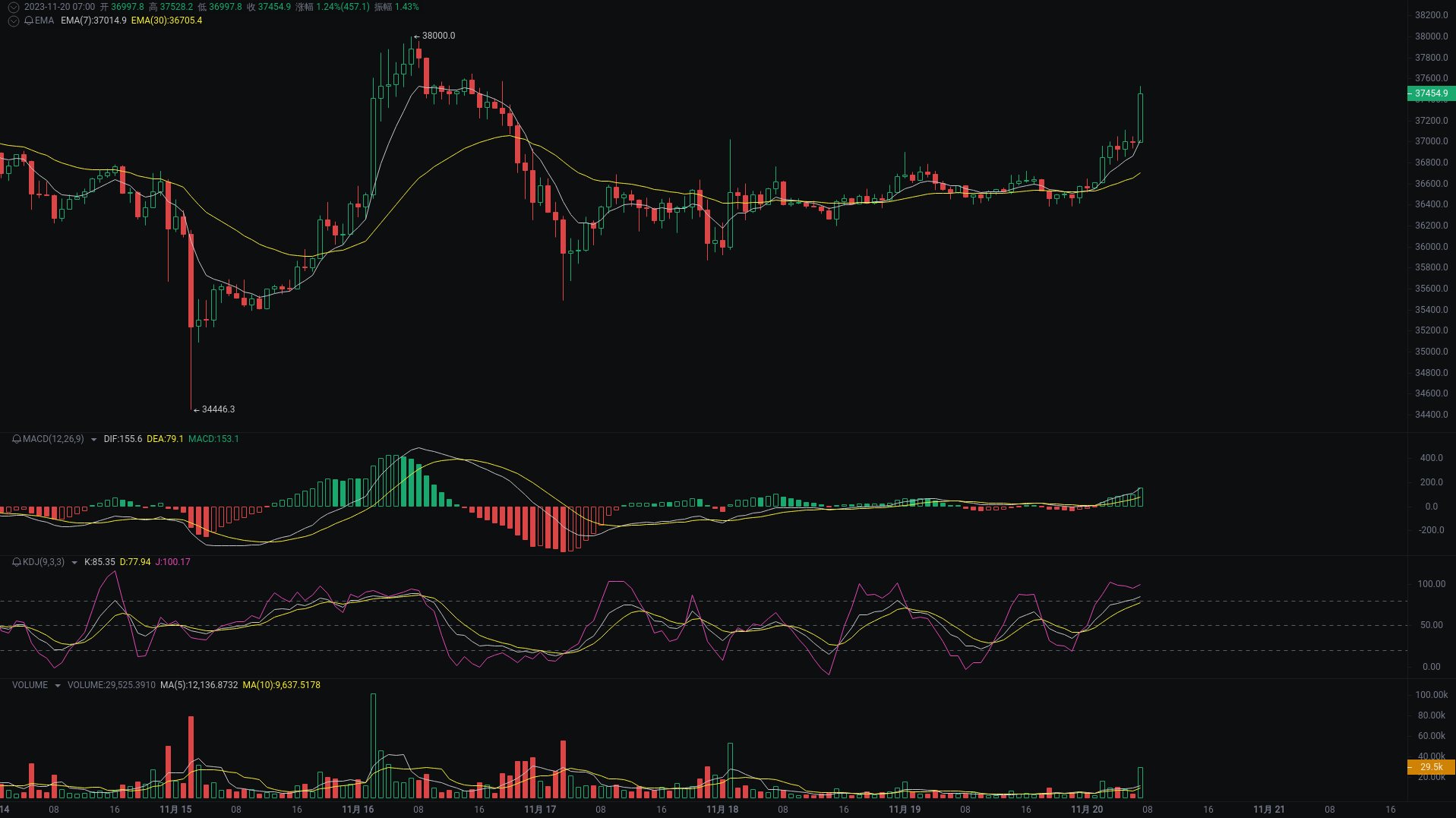The image size is (1456, 818).
Task: Collapse the EMA indicator row chevron
Action: point(14,21)
